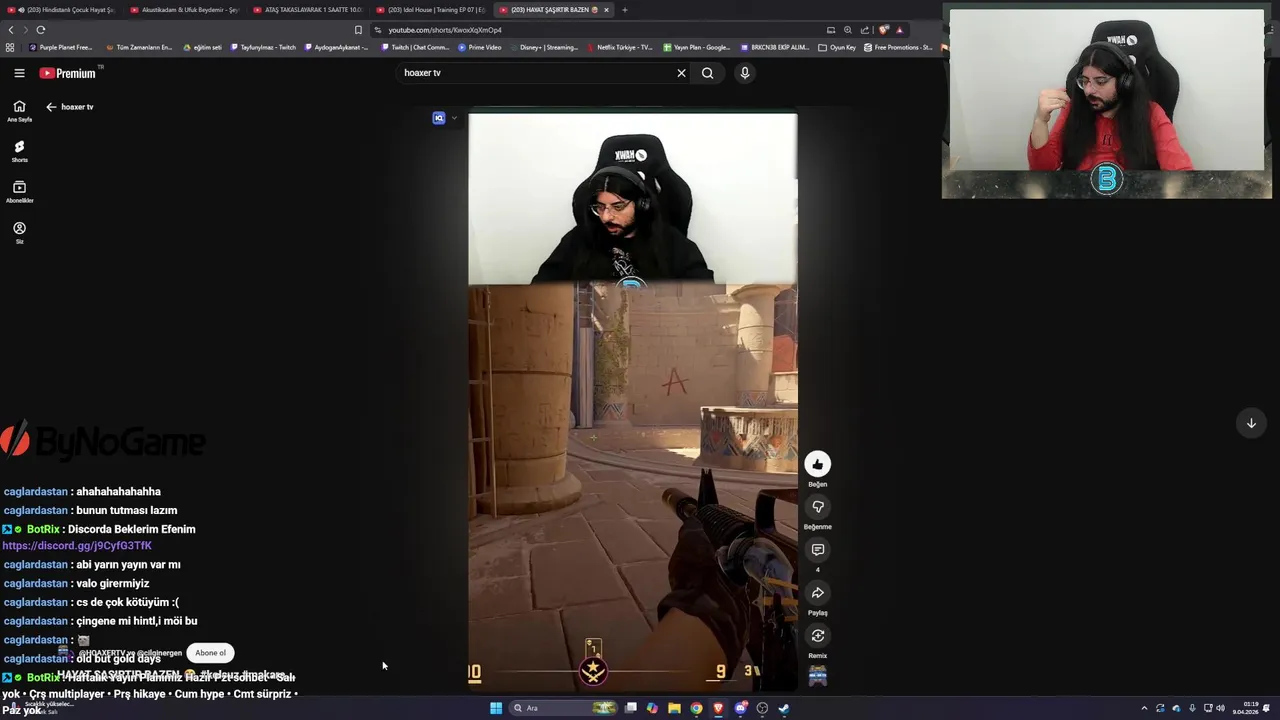Go back in the browser

coord(11,30)
